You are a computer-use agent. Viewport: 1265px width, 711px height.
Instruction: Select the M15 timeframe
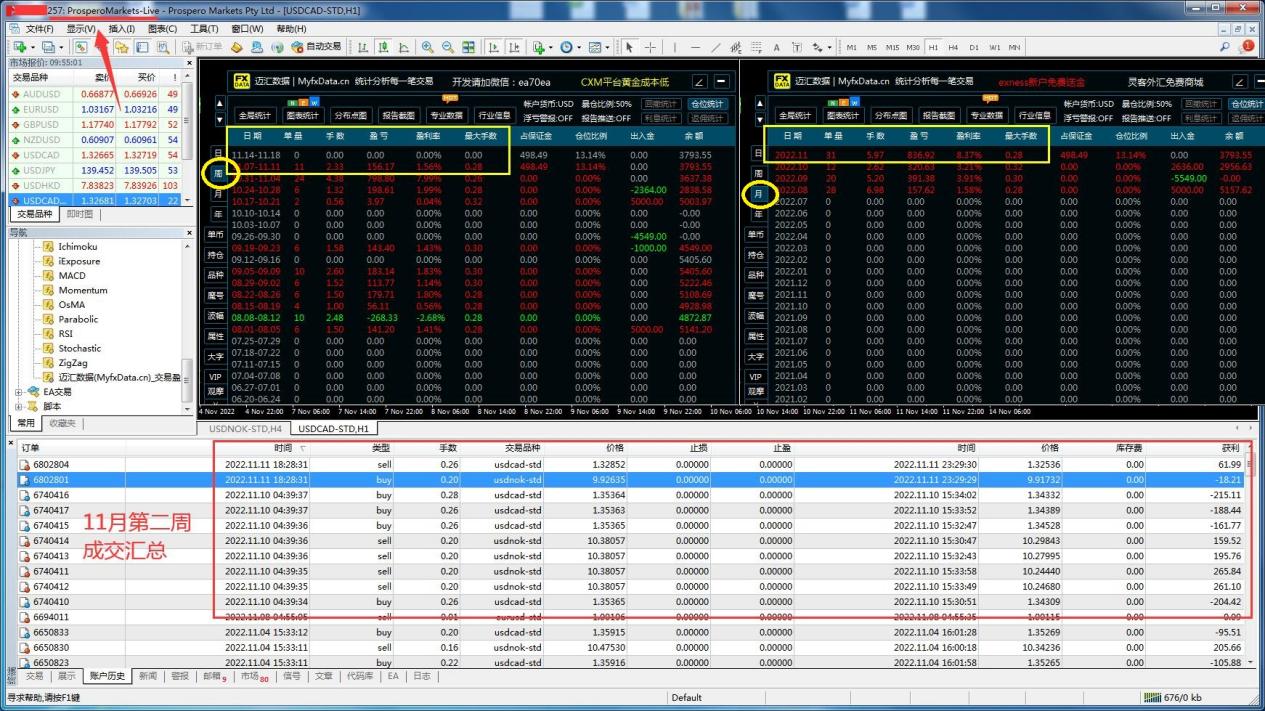click(x=893, y=47)
